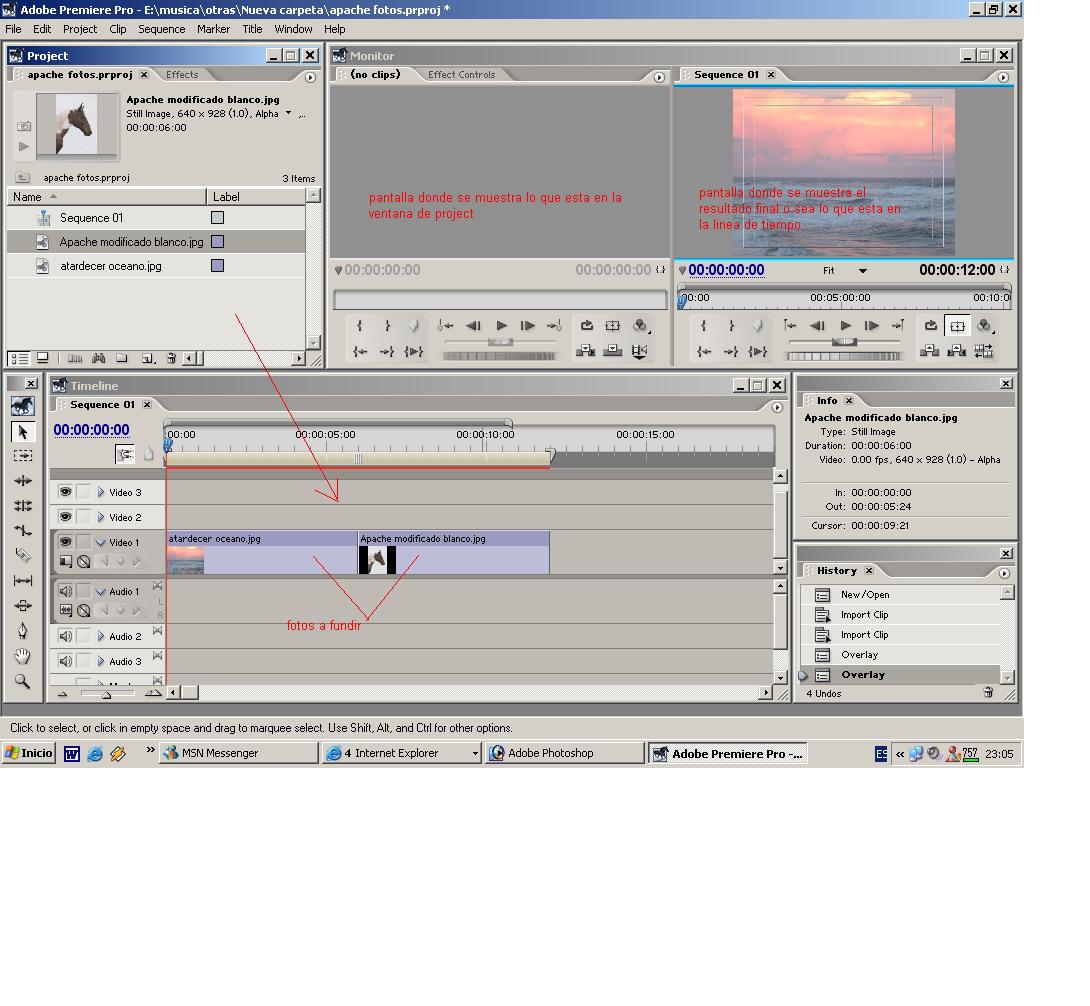1090x1006 pixels.
Task: Select the New/Open history state
Action: coord(901,594)
